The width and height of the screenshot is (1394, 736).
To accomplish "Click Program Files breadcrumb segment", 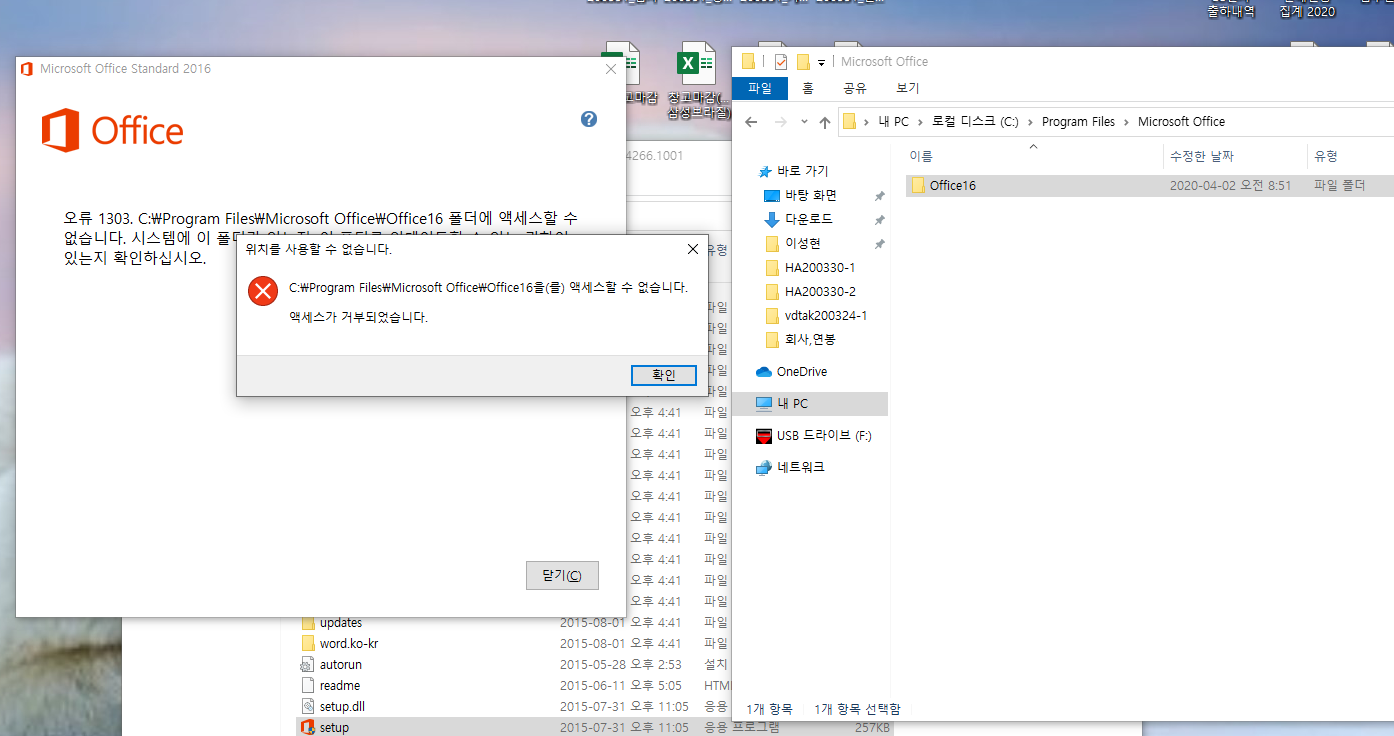I will (x=1078, y=122).
